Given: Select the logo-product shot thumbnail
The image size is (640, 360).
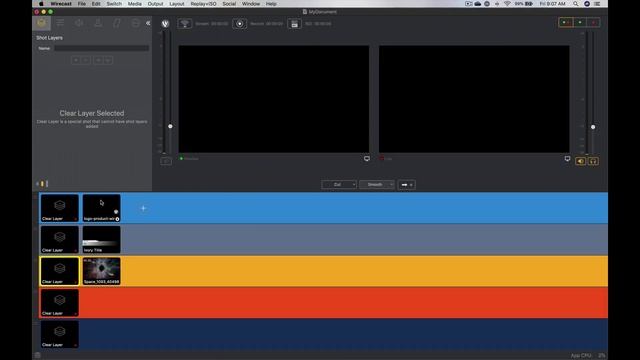Looking at the screenshot, I should pyautogui.click(x=102, y=208).
